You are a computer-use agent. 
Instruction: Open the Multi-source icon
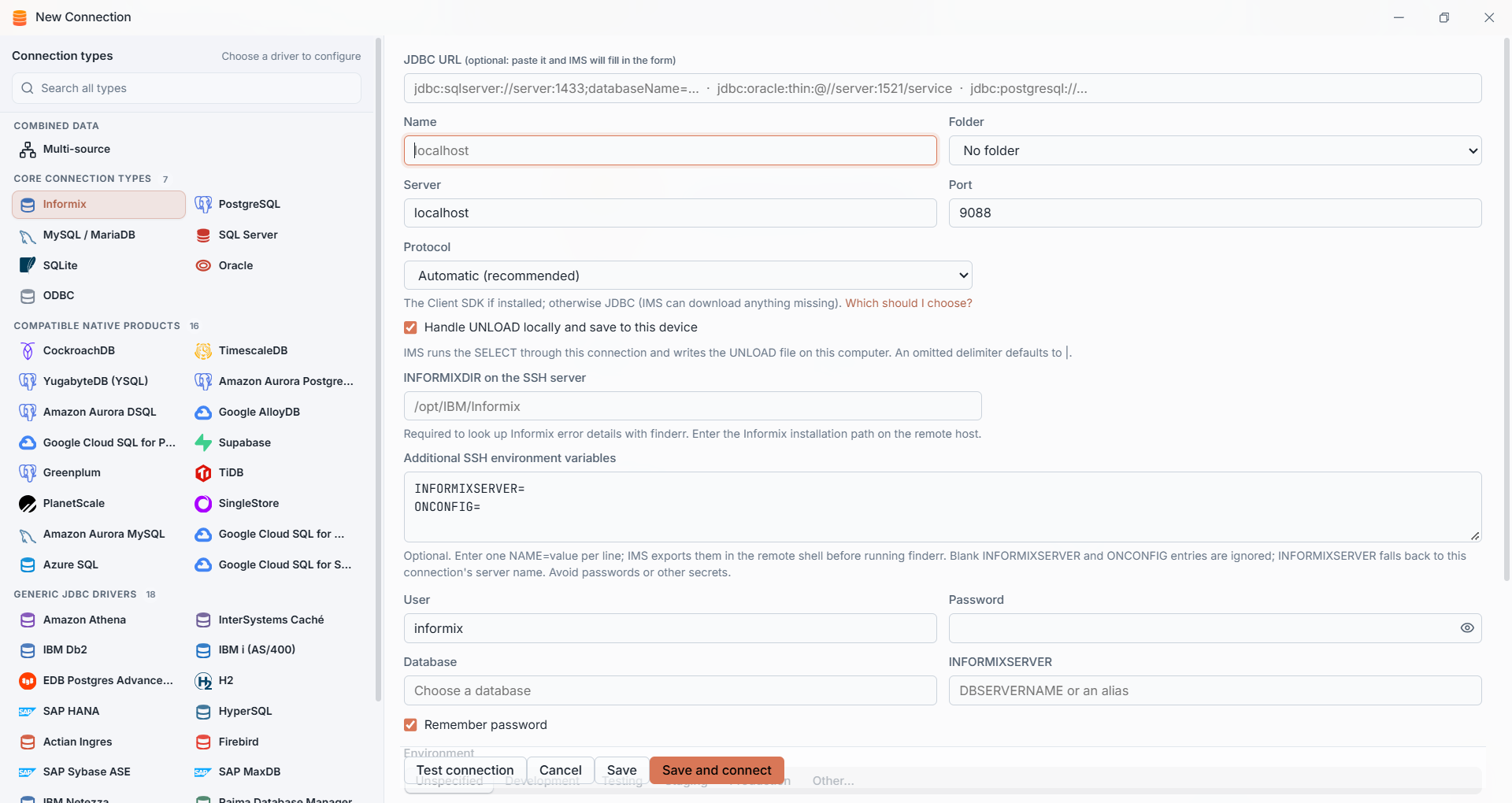click(28, 150)
